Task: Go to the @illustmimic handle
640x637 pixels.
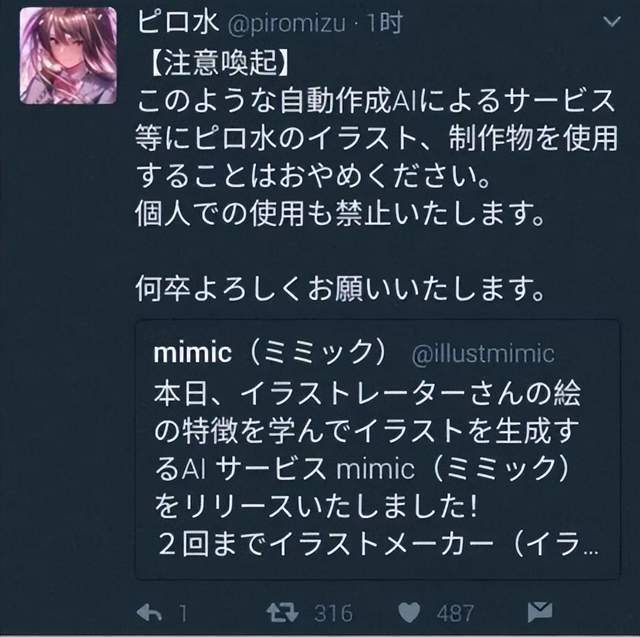Action: tap(483, 354)
